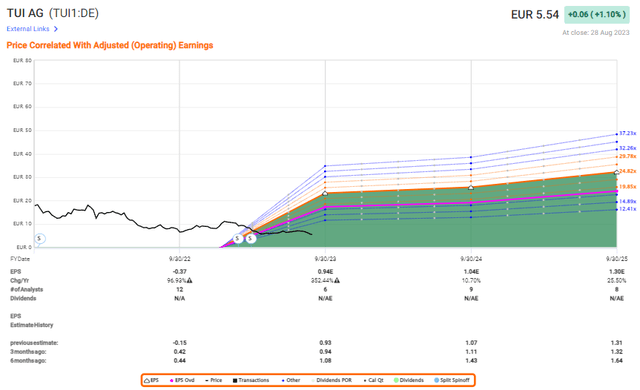
Task: Click the EUR 40 y-axis label
Action: pos(22,154)
